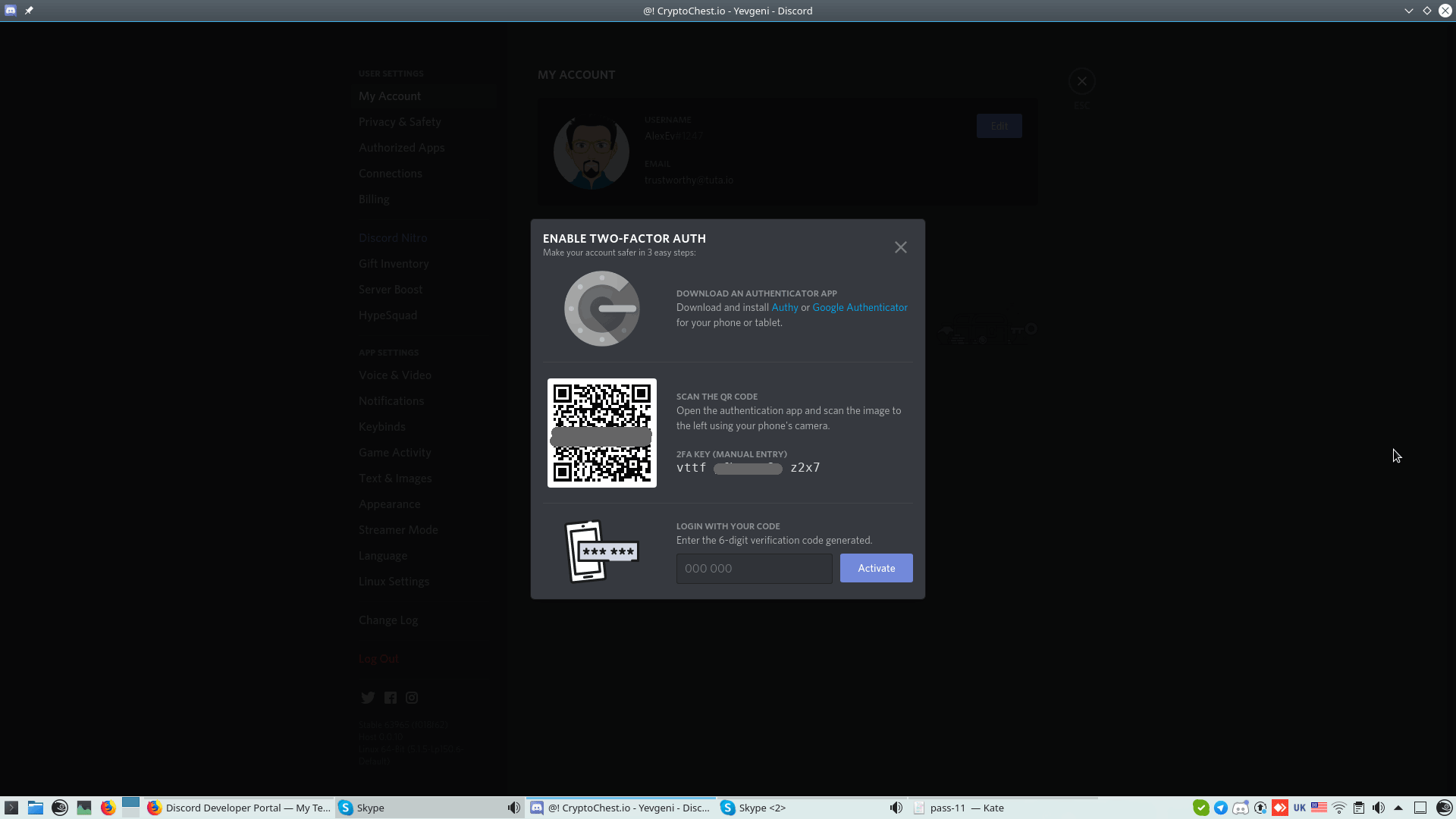The height and width of the screenshot is (819, 1456).
Task: Close the two-factor auth dialog
Action: tap(900, 247)
